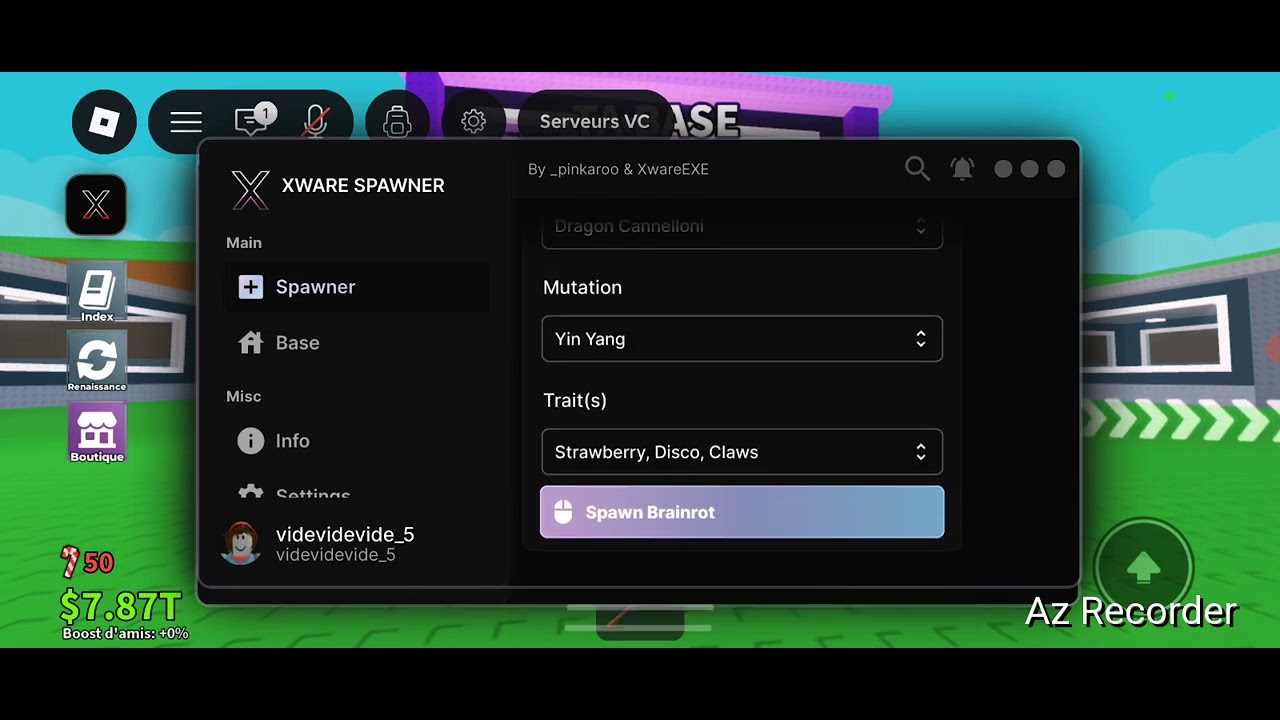Click the middle gray window control dot

[1029, 169]
